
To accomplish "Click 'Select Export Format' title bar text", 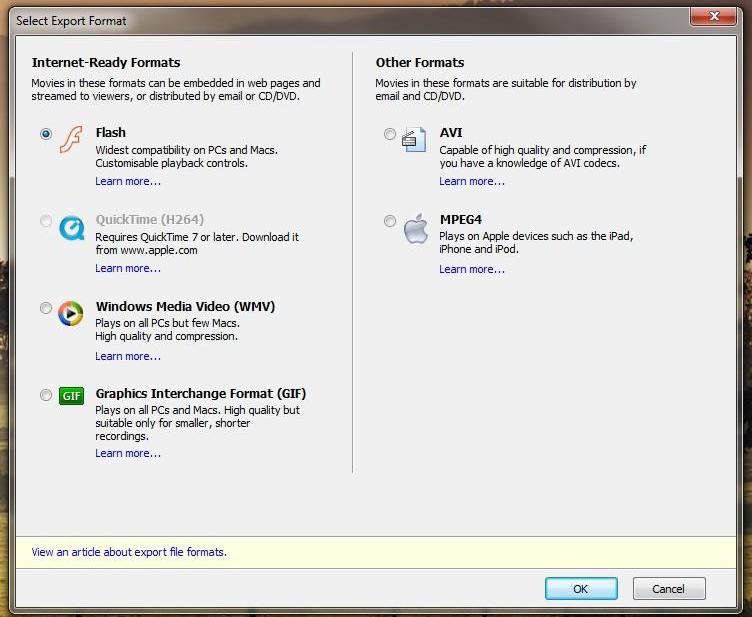I will point(71,21).
